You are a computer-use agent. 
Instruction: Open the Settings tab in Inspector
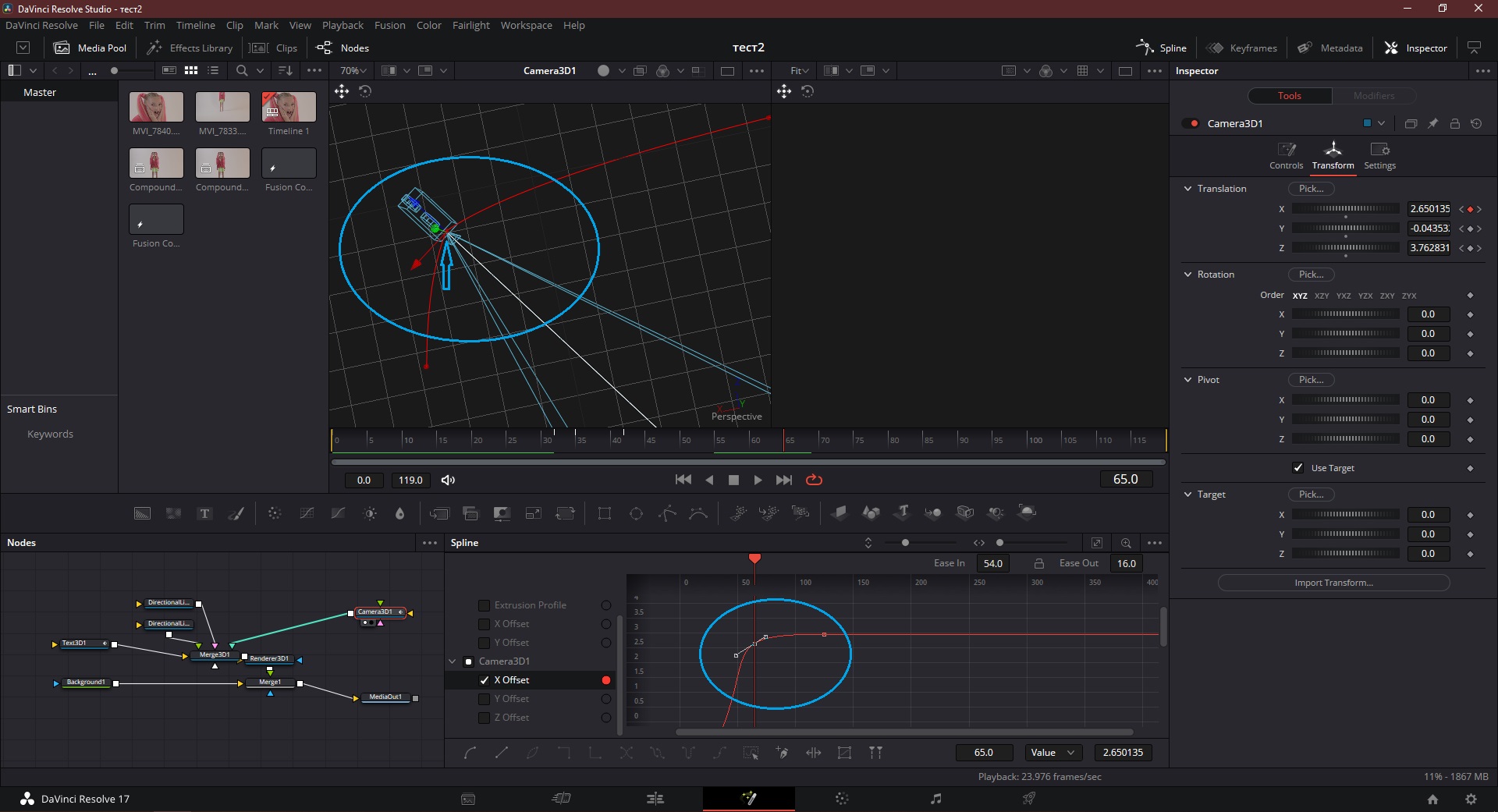(1379, 155)
